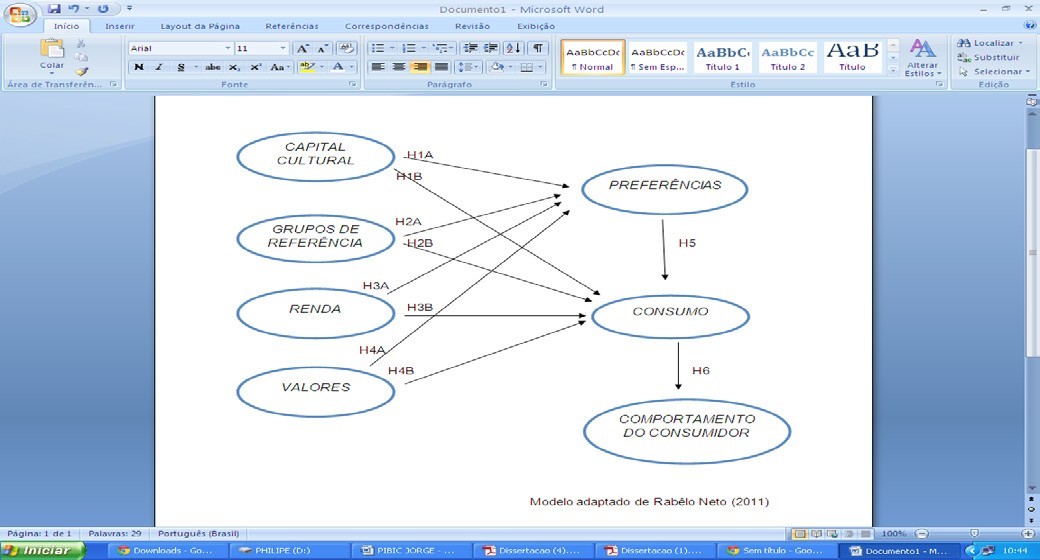Select the format painter brush icon
Viewport: 1040px width, 560px height.
pyautogui.click(x=82, y=72)
